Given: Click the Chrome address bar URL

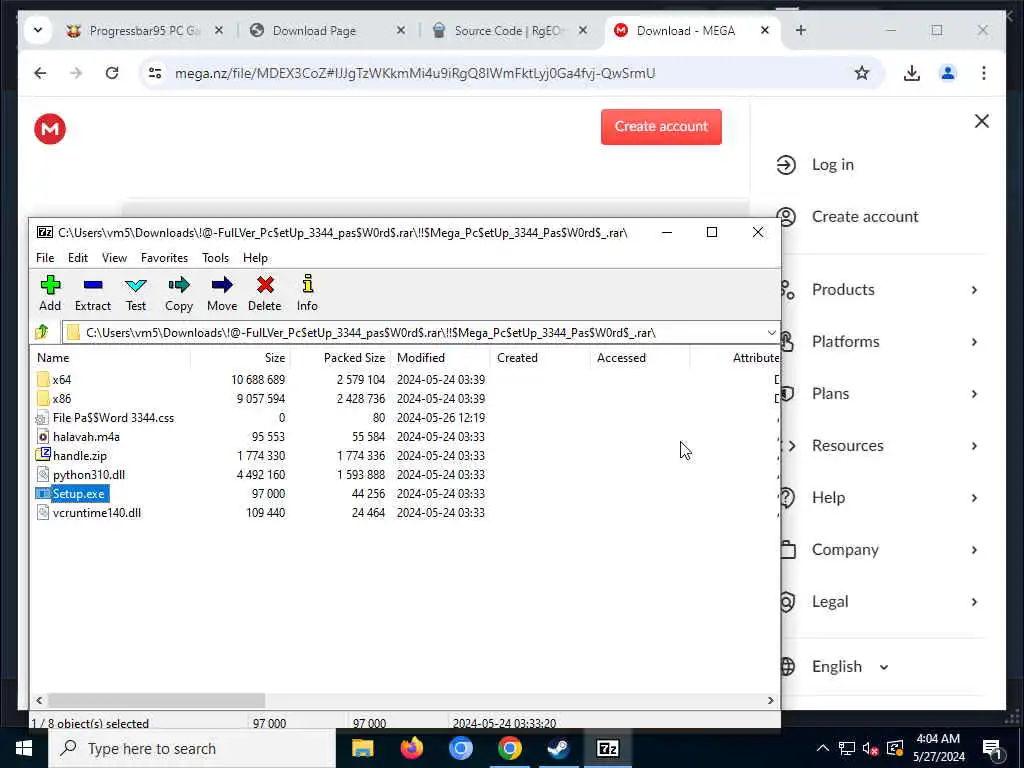Looking at the screenshot, I should [x=415, y=73].
